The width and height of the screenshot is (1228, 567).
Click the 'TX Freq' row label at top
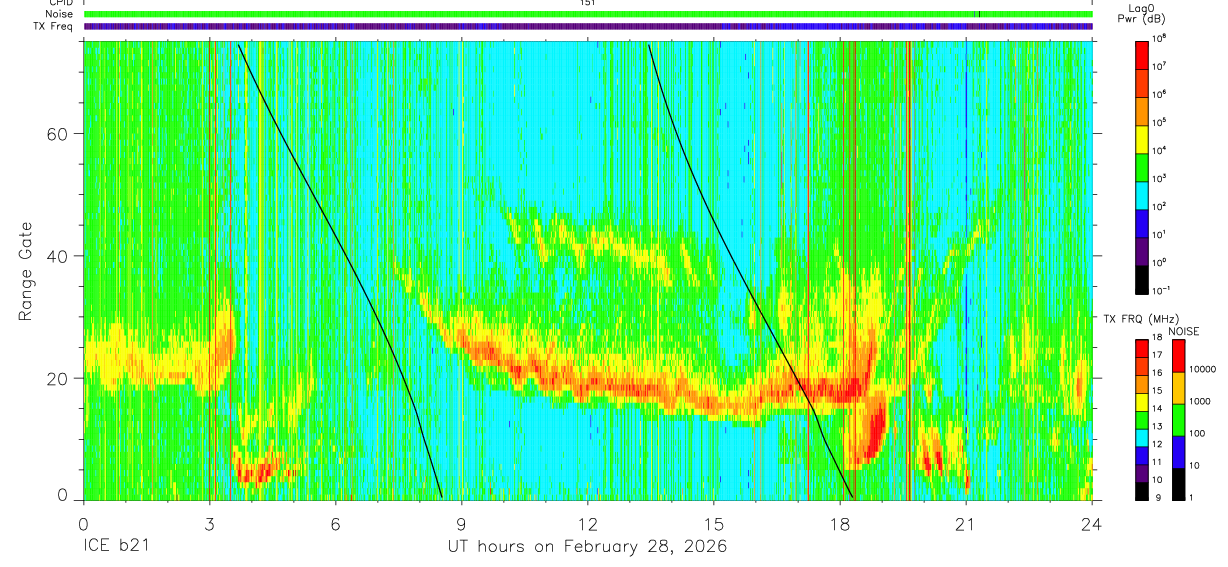(53, 26)
